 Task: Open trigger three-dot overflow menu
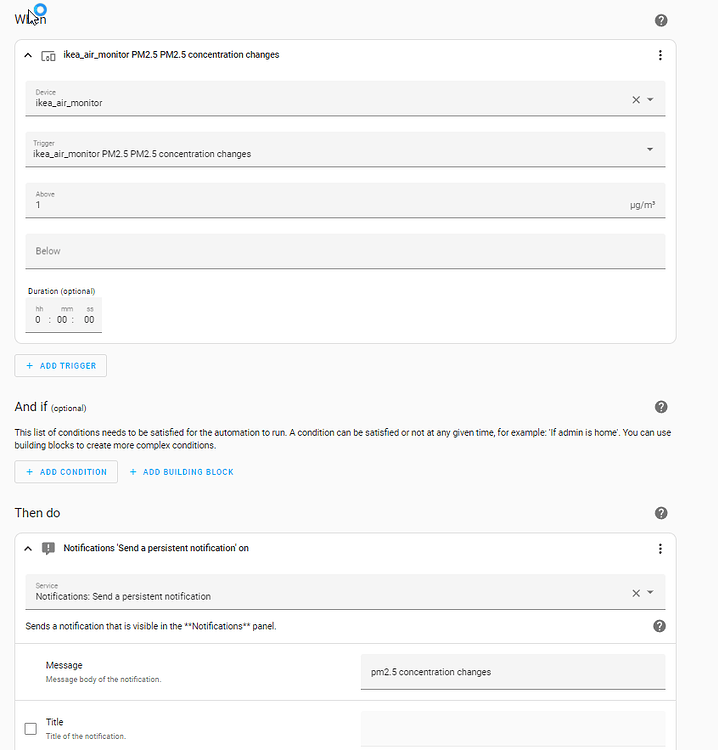tap(660, 55)
